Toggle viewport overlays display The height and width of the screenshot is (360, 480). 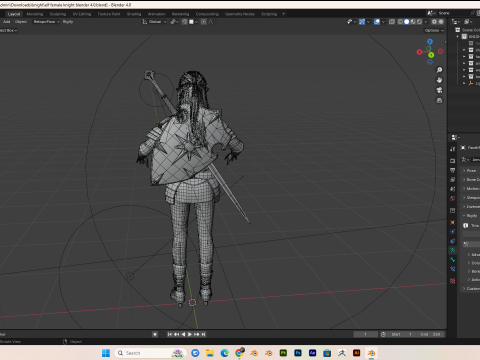377,22
